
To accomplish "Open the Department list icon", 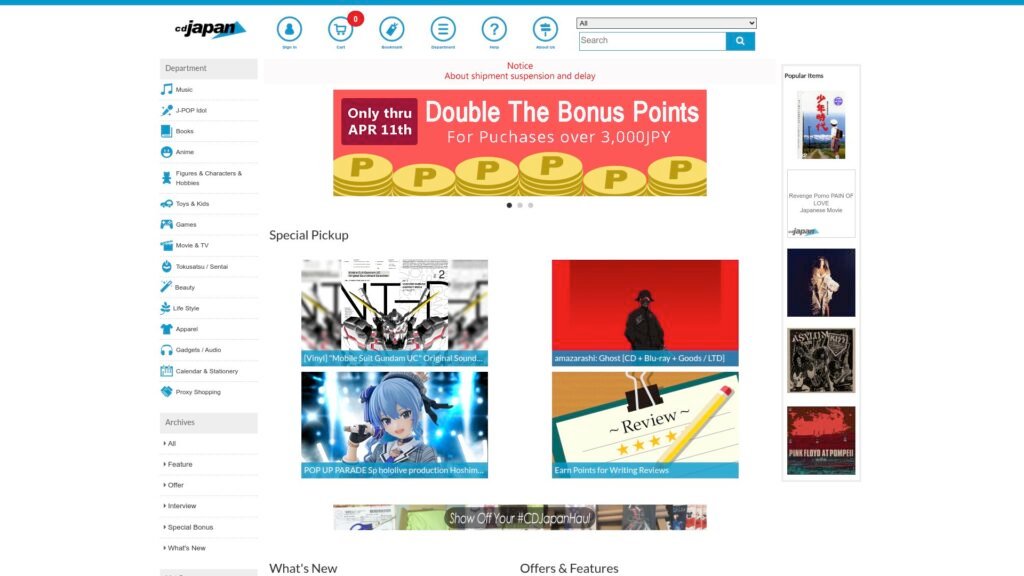I will [443, 29].
